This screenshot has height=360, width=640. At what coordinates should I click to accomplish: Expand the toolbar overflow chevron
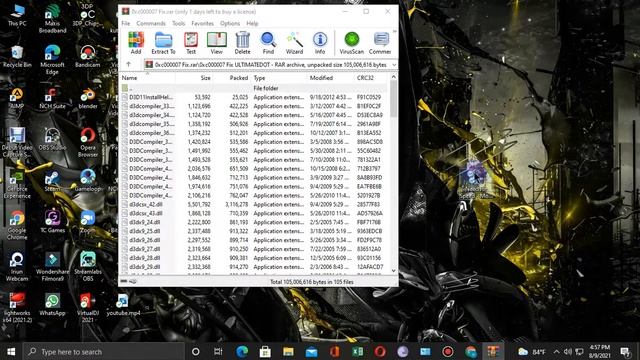tap(394, 32)
